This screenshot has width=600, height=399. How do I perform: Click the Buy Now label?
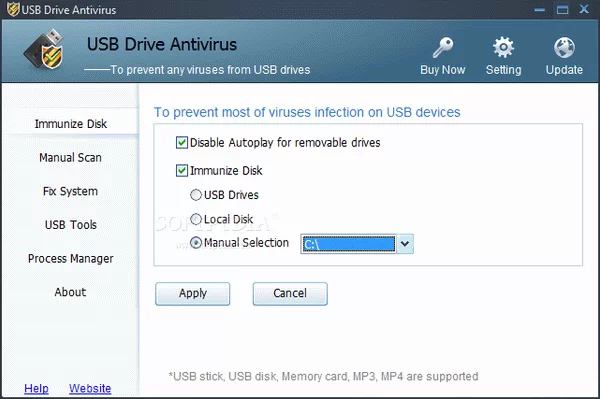pyautogui.click(x=443, y=70)
